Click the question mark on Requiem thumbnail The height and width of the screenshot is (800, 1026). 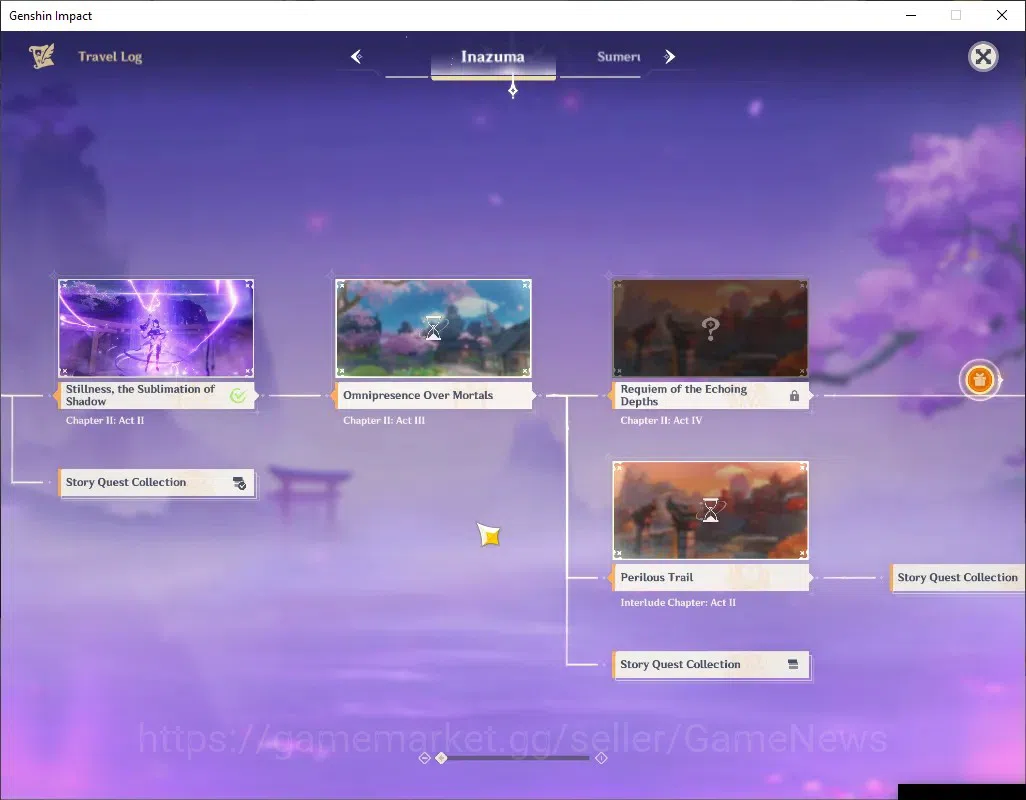[710, 329]
